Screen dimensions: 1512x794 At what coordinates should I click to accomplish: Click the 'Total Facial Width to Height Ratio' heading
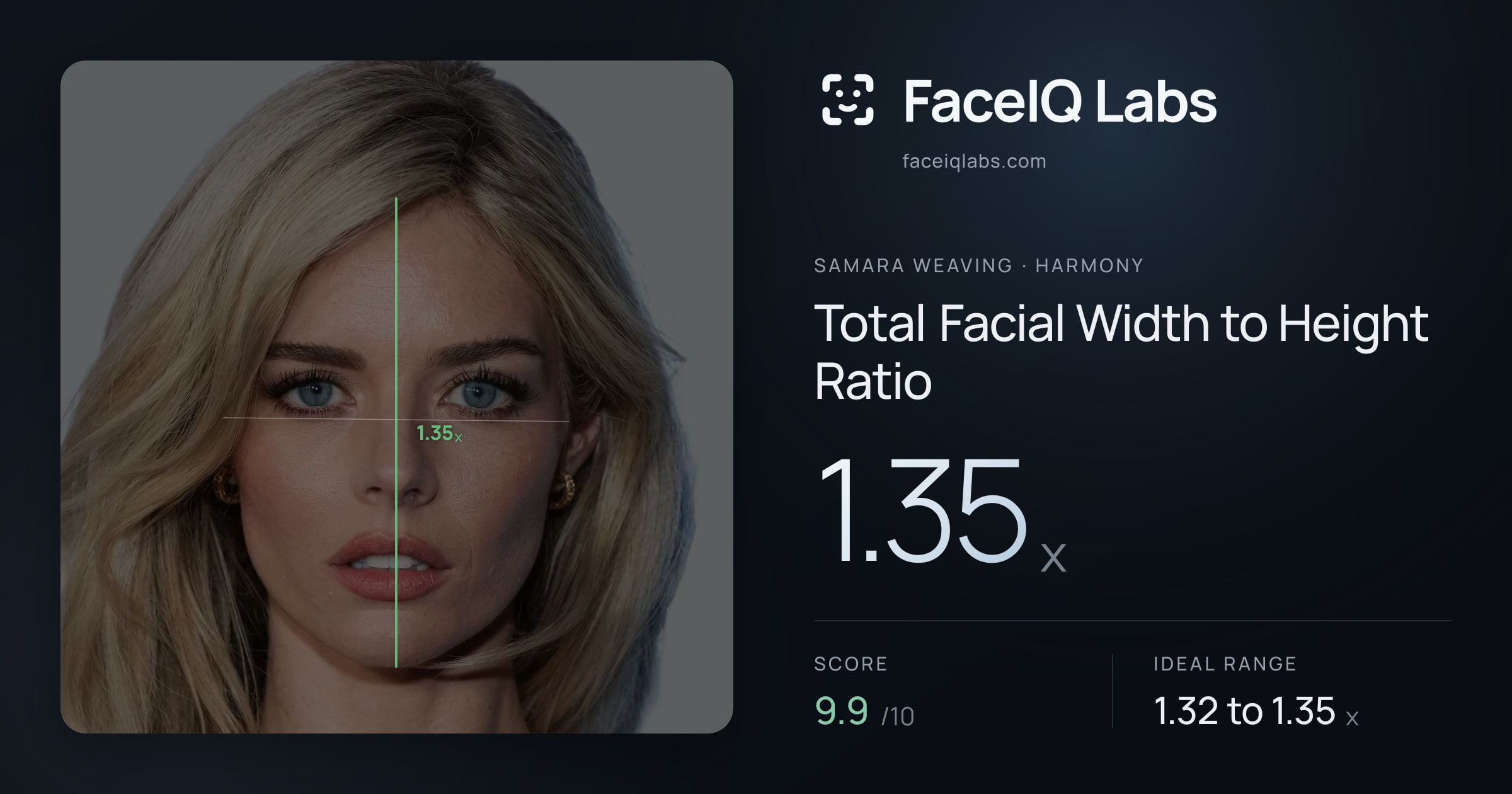pos(1121,352)
